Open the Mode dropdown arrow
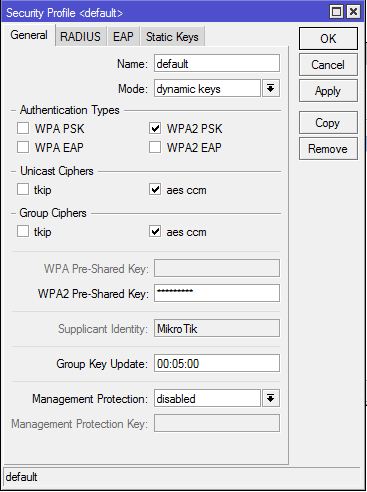The height and width of the screenshot is (492, 367). [x=271, y=88]
